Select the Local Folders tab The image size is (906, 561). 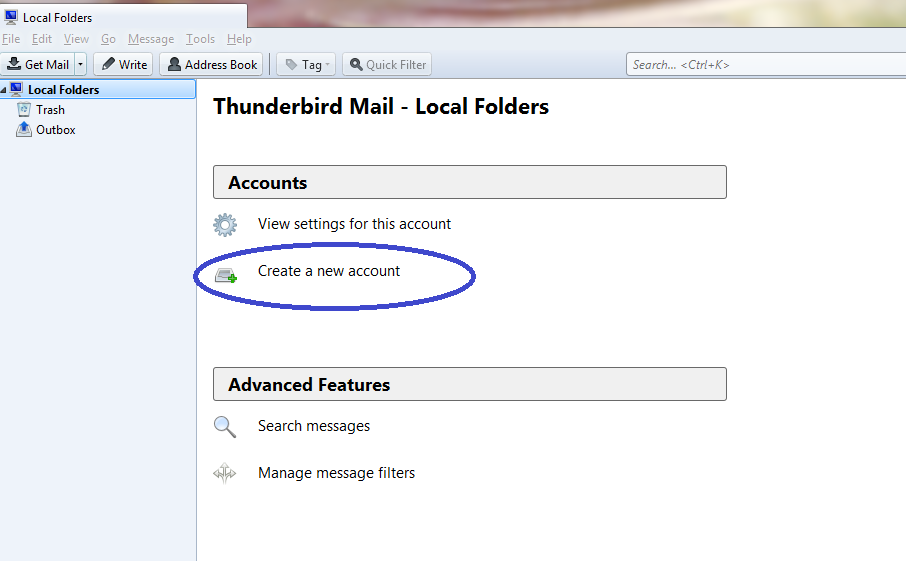[124, 17]
